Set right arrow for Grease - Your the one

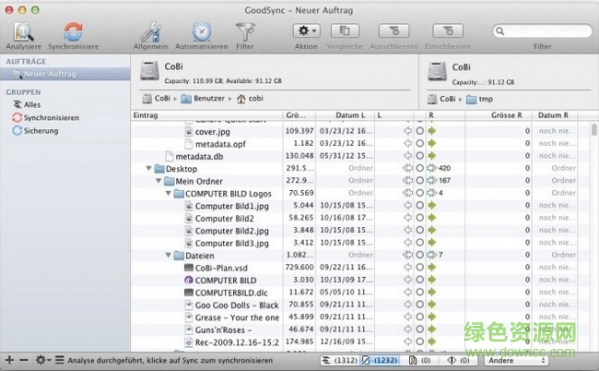[x=432, y=317]
